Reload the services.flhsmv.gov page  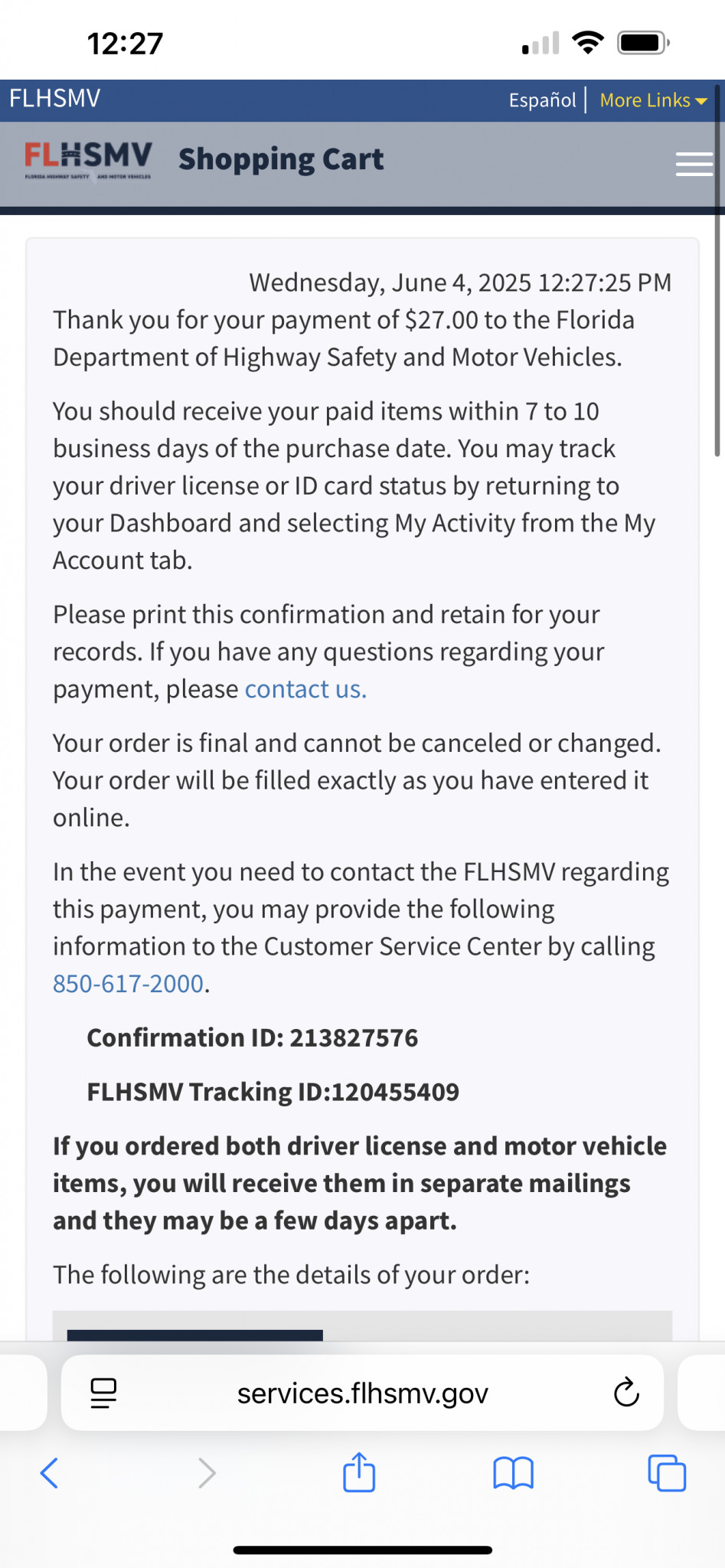tap(626, 1393)
